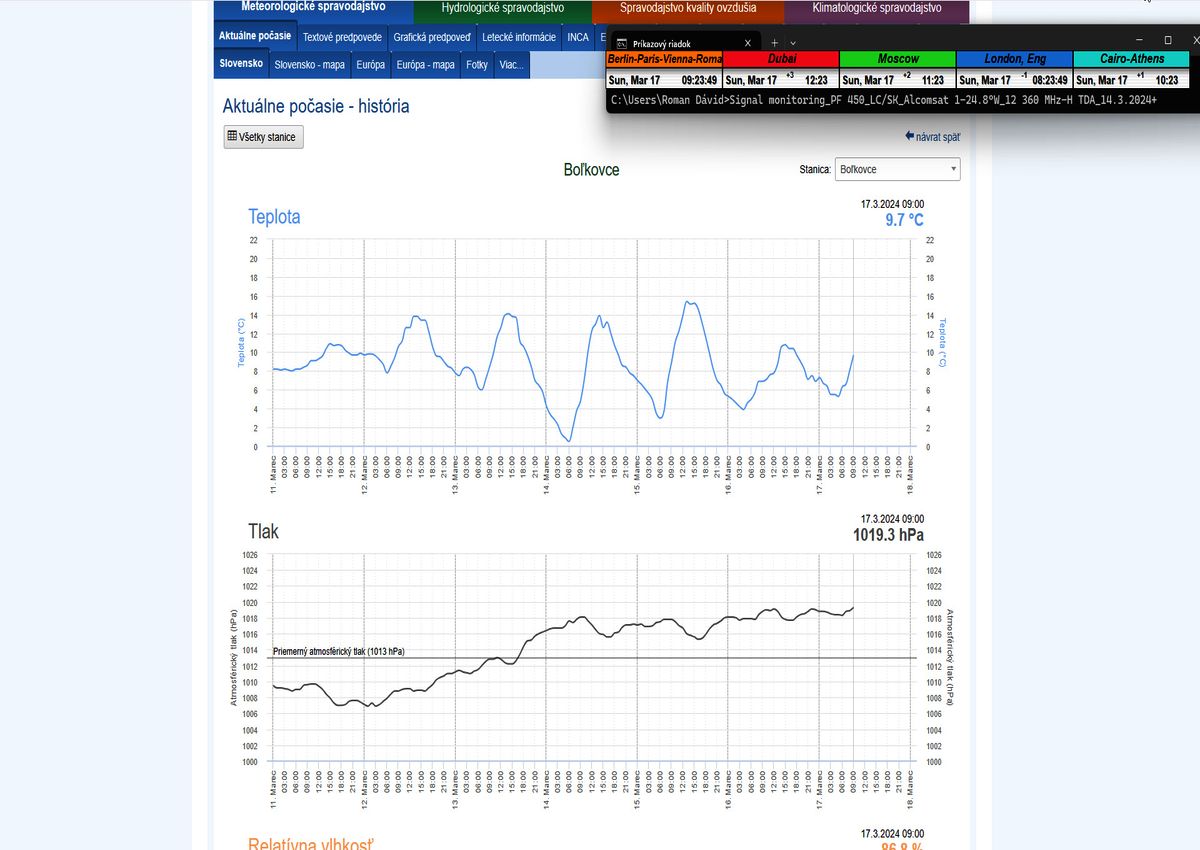Click the návrat späť link
1200x850 pixels.
938,135
